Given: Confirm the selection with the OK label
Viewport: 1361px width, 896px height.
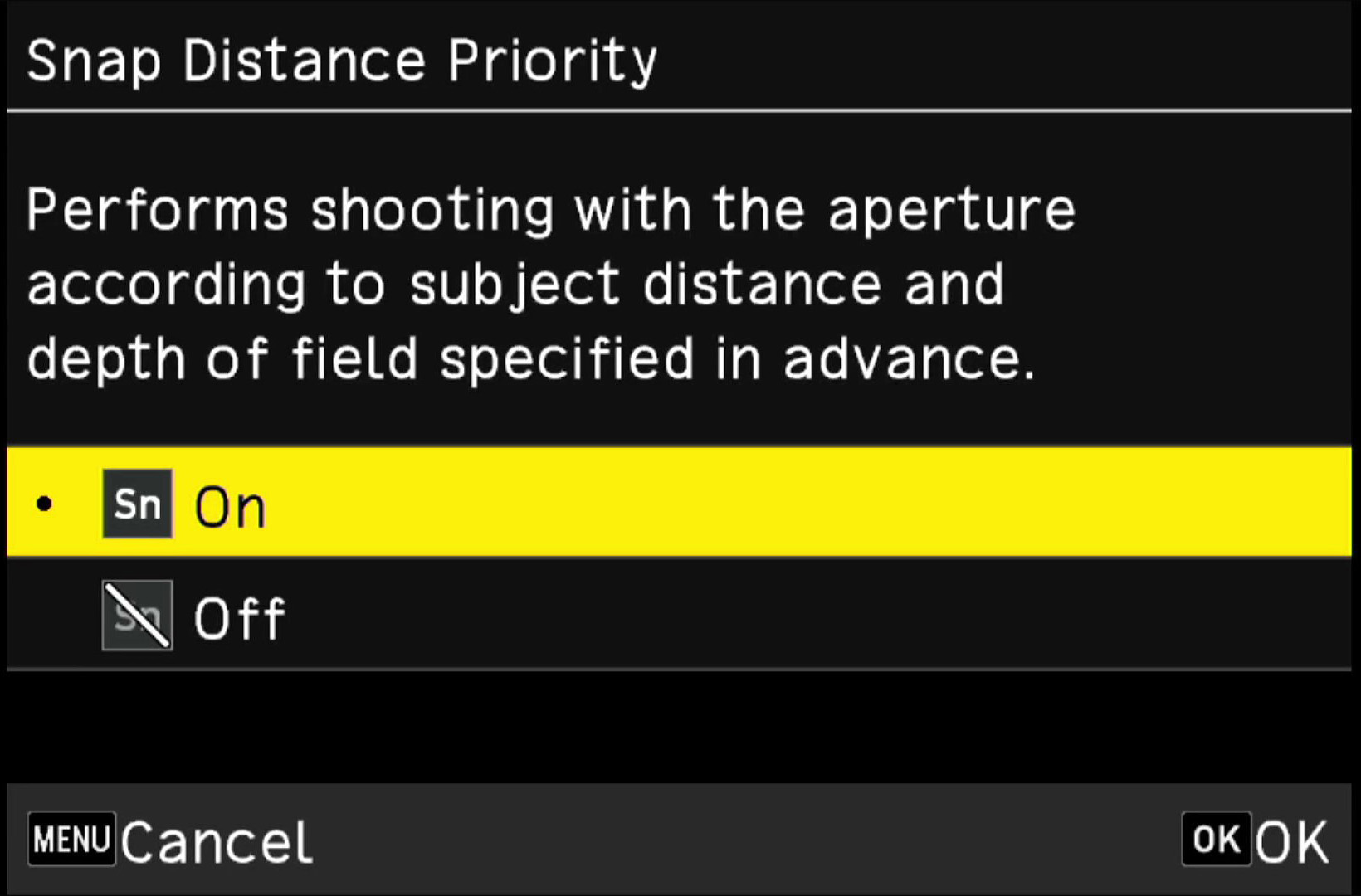Looking at the screenshot, I should click(1291, 842).
